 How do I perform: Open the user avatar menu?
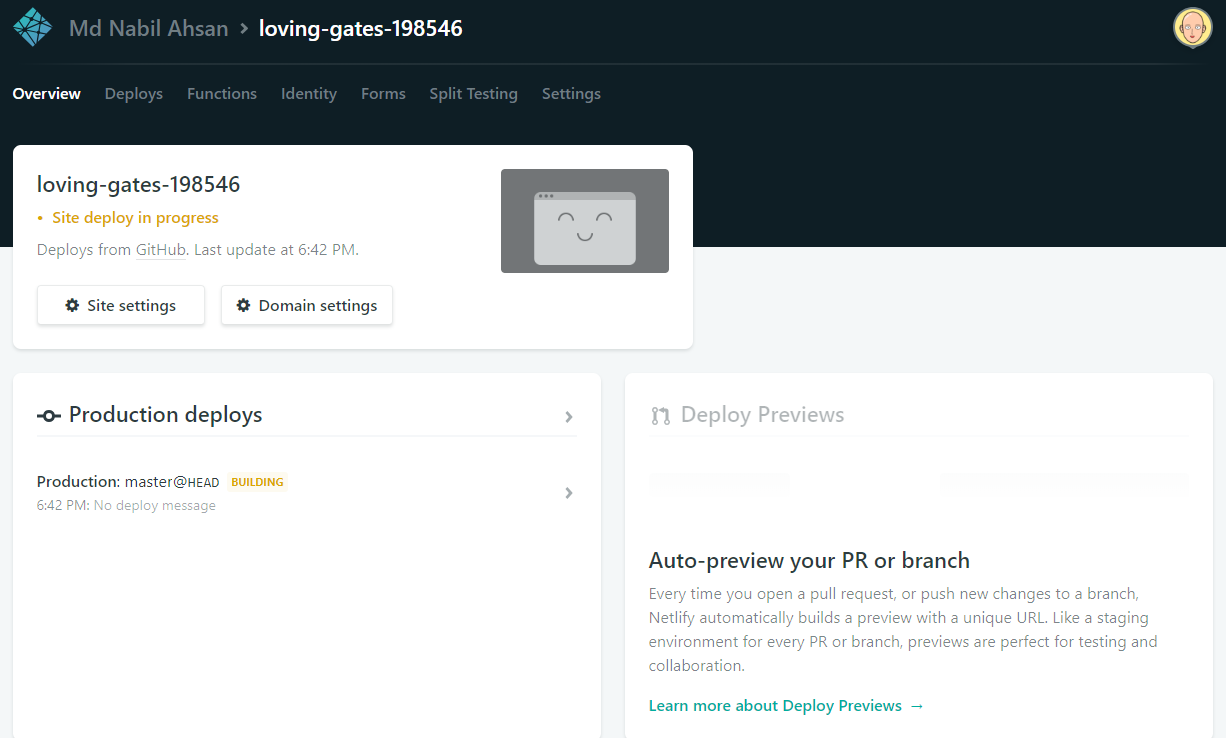1192,27
